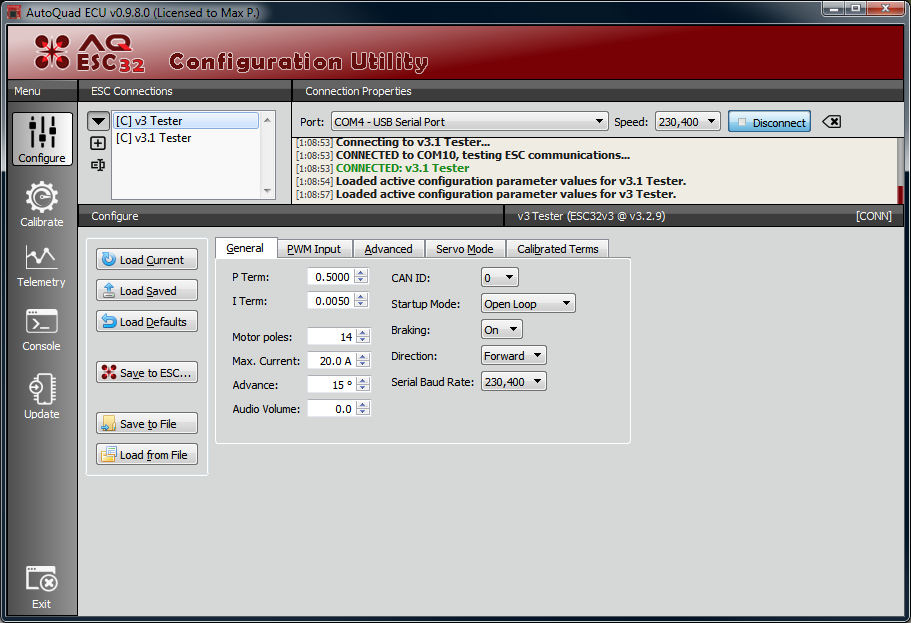Click Load Defaults button
The height and width of the screenshot is (623, 911).
(147, 321)
